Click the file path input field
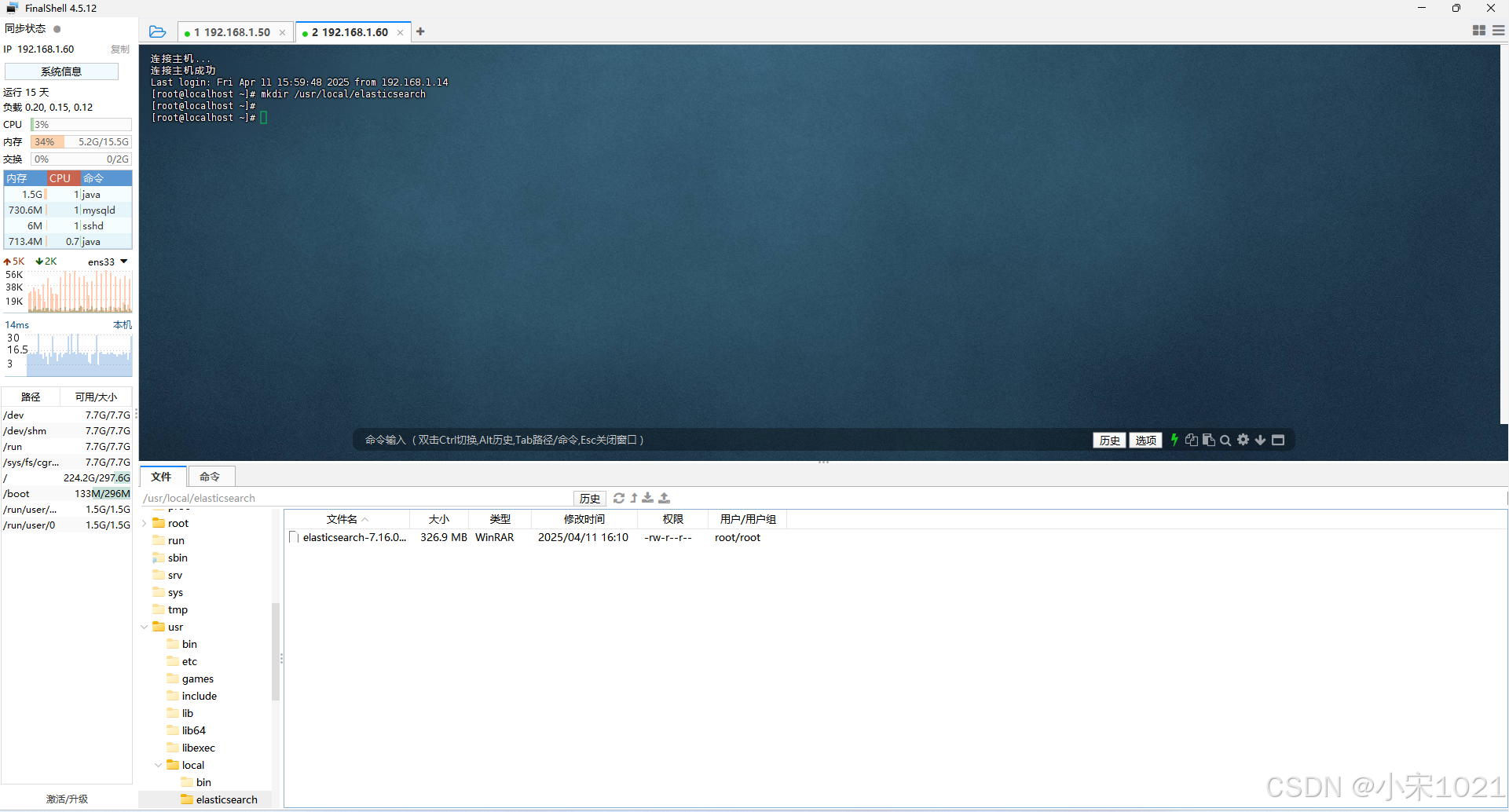 point(357,498)
